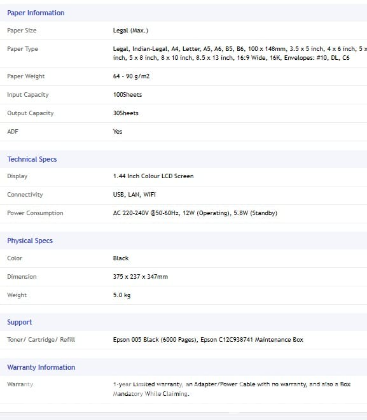Click the '1-year Limited warranty' description text
The height and width of the screenshot is (420, 367).
click(232, 389)
